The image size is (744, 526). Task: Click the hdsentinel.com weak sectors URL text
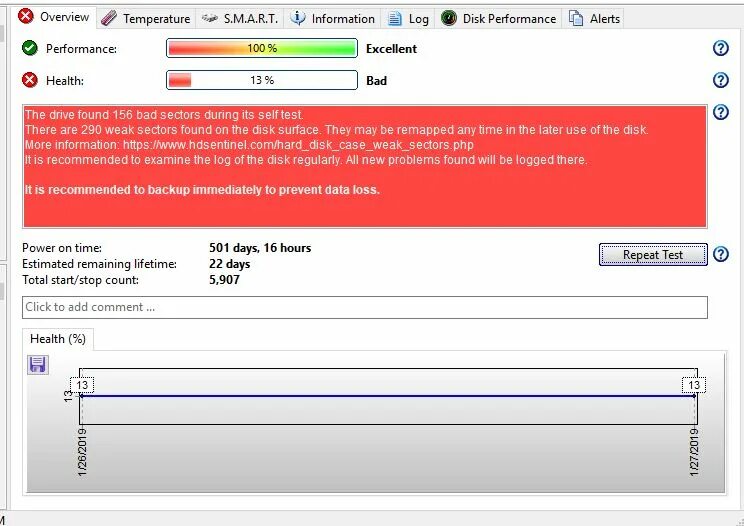(x=298, y=145)
